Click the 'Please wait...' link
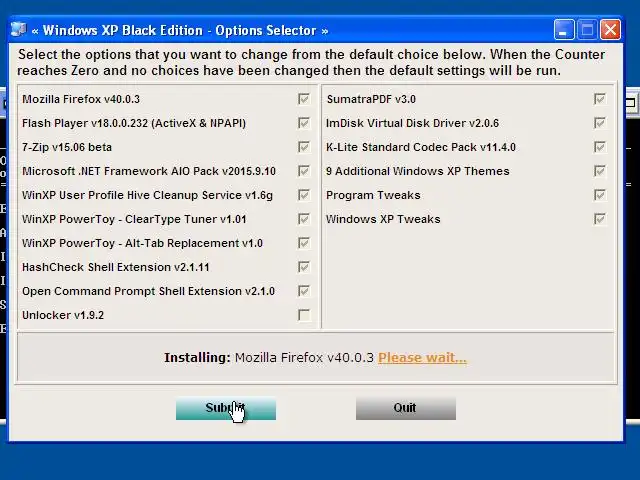This screenshot has width=640, height=480. pyautogui.click(x=422, y=358)
